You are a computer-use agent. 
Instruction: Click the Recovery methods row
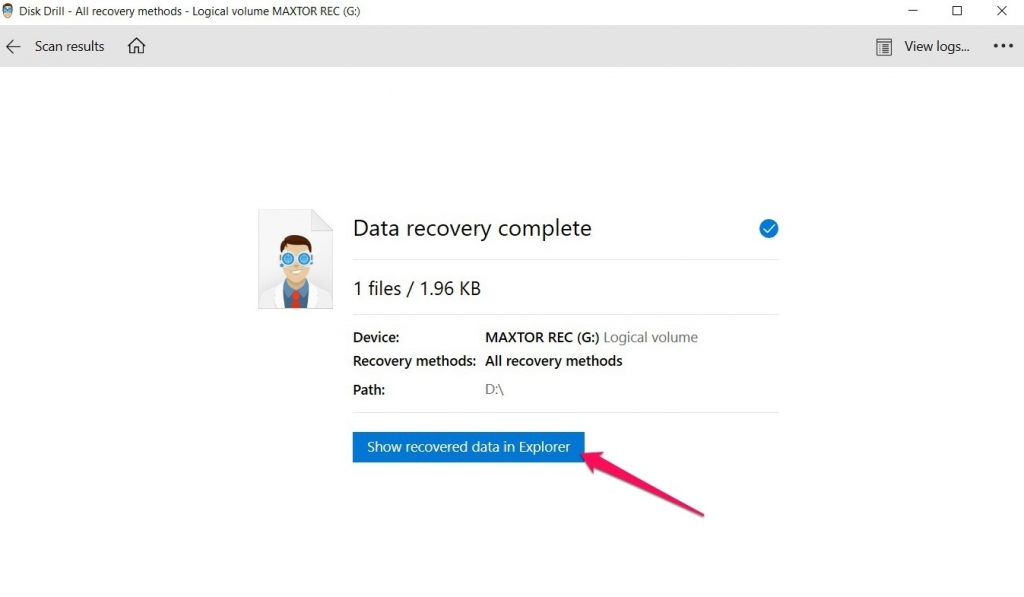tap(414, 361)
